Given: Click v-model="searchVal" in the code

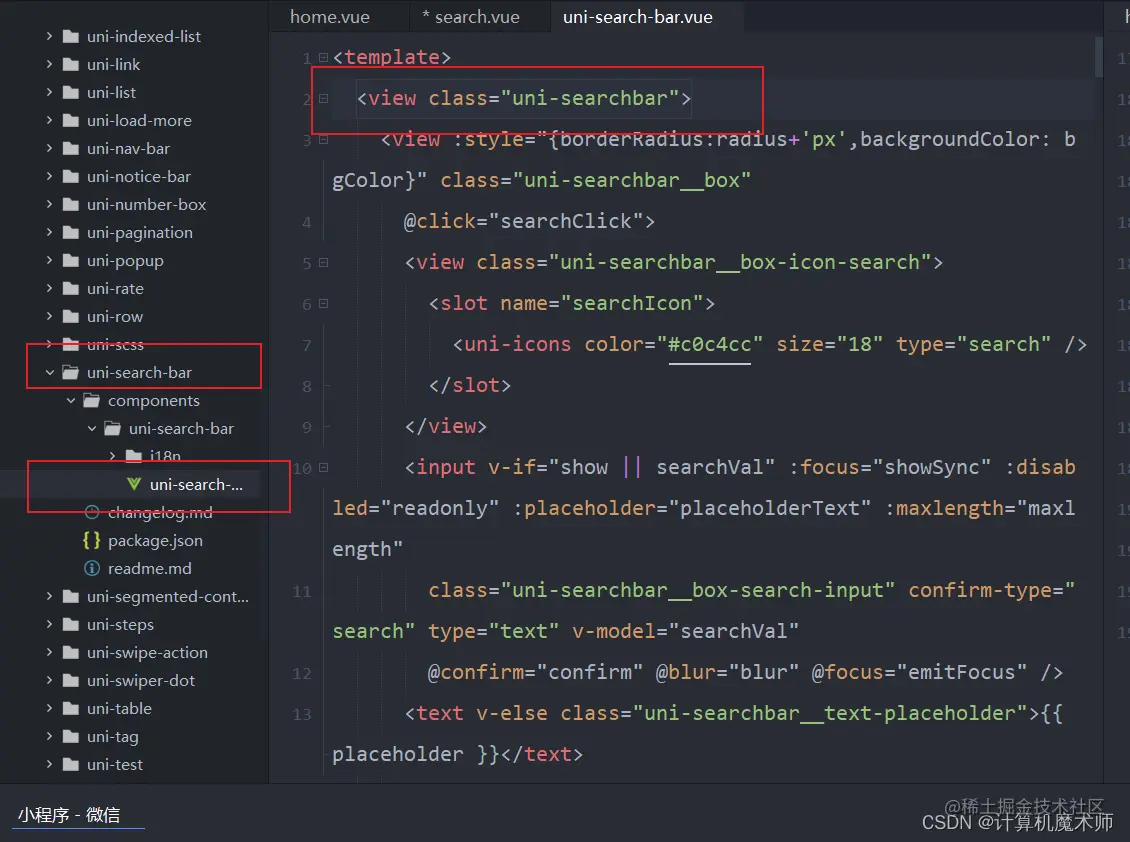Looking at the screenshot, I should [685, 632].
